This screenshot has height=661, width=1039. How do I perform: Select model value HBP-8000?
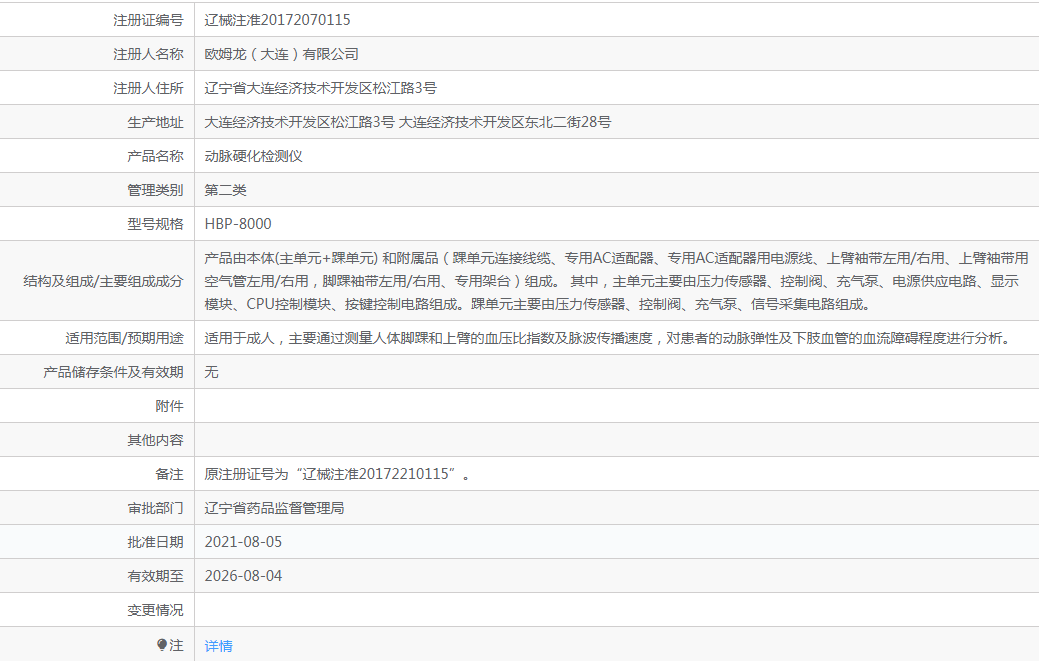pos(238,224)
